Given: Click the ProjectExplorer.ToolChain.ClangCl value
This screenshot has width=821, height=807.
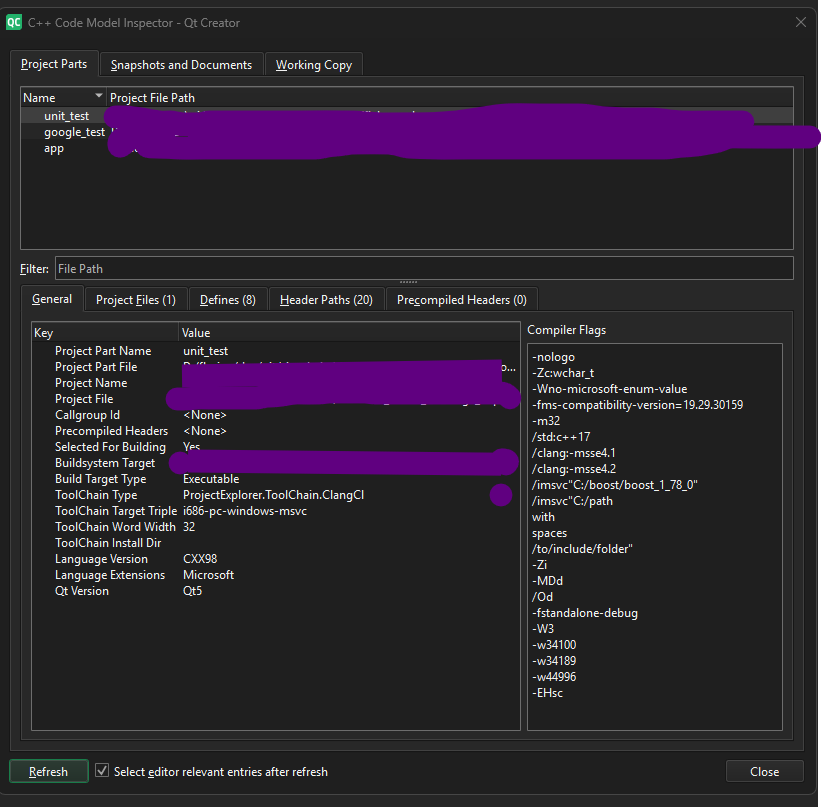Looking at the screenshot, I should tap(273, 495).
